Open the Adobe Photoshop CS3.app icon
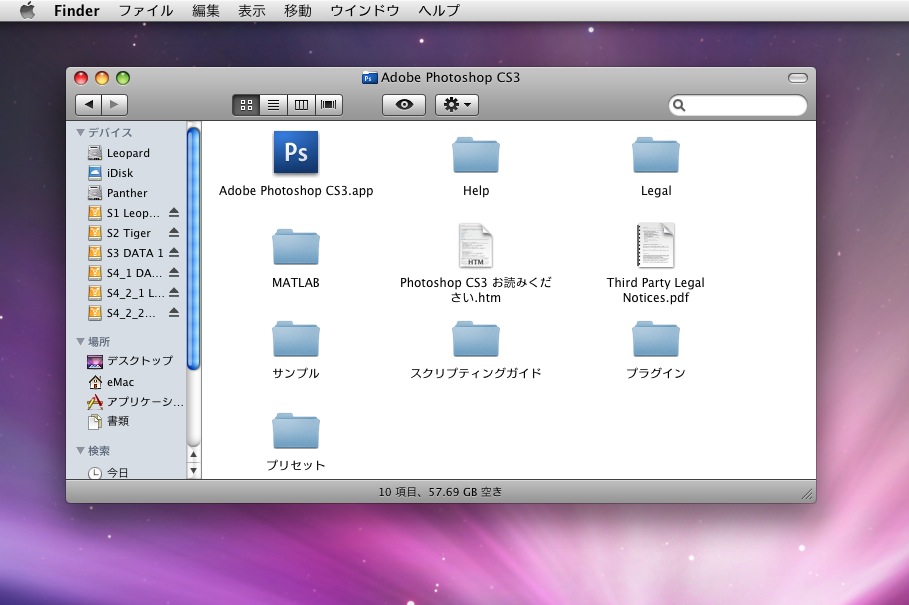Screen dimensions: 909x605 tap(296, 152)
